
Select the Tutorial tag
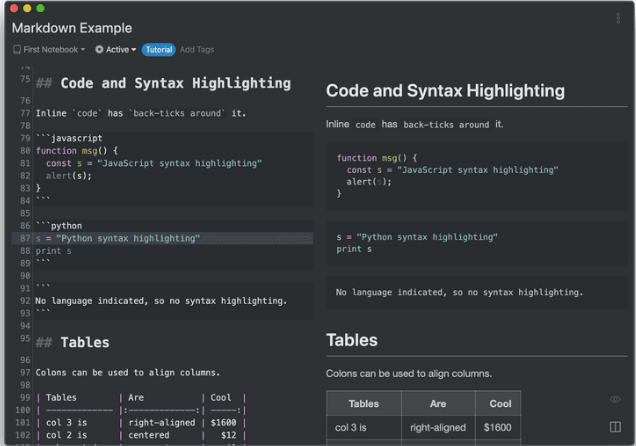(159, 49)
